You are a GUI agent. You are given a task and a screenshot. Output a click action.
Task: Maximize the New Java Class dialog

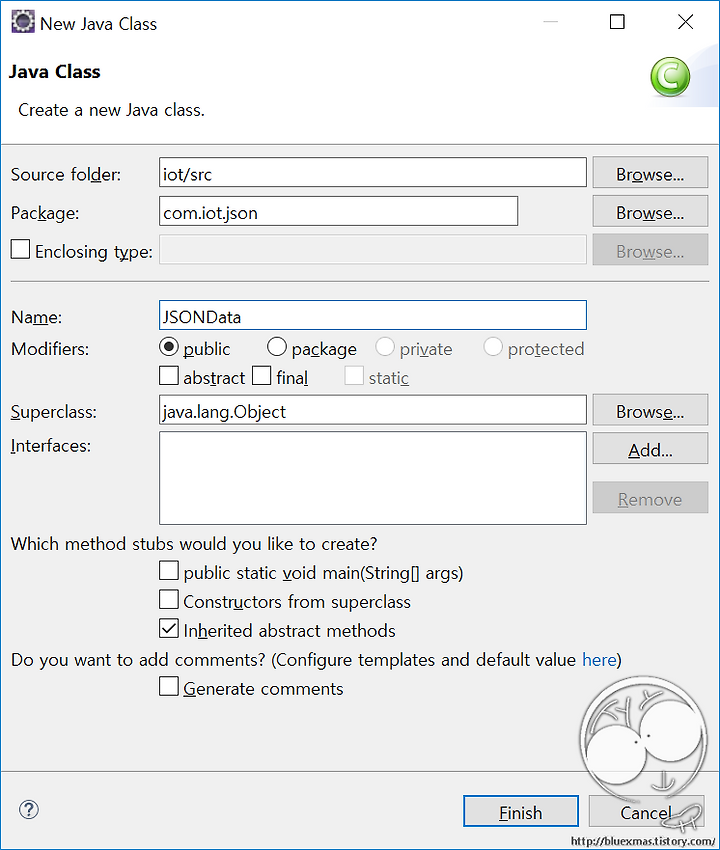(x=617, y=22)
